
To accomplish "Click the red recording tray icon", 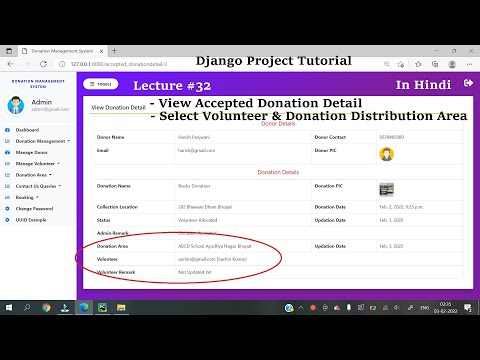I will (x=313, y=308).
